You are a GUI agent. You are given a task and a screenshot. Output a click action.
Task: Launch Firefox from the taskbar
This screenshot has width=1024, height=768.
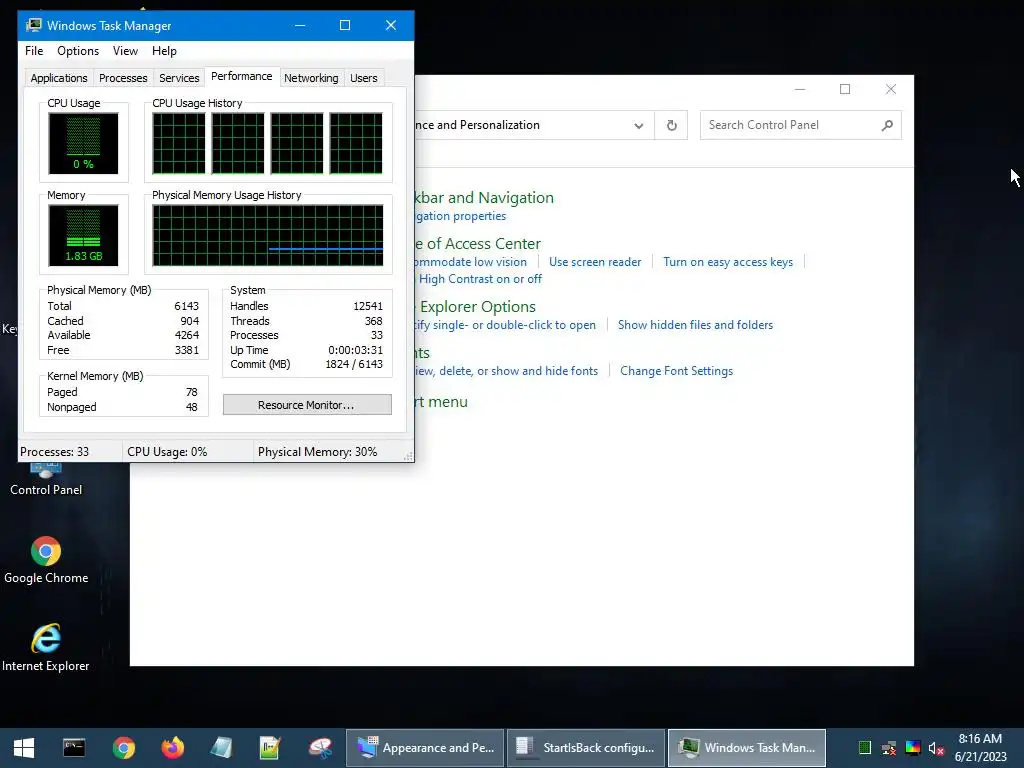coord(172,748)
